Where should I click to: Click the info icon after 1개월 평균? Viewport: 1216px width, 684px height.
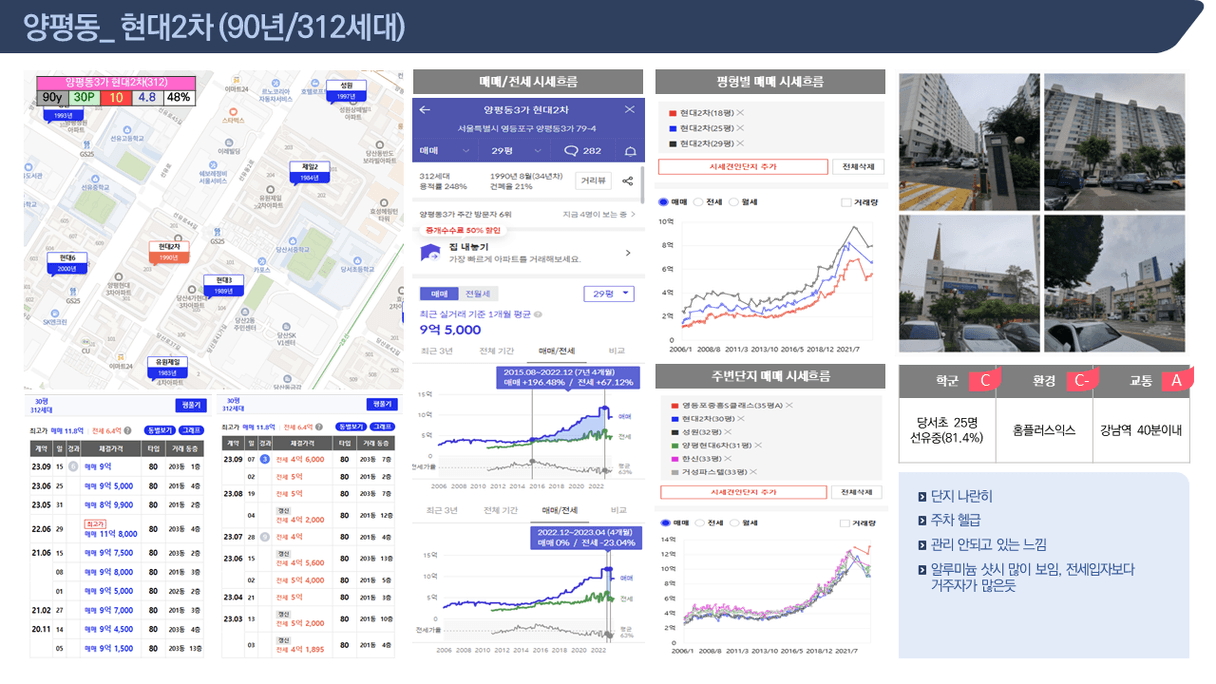pos(538,314)
